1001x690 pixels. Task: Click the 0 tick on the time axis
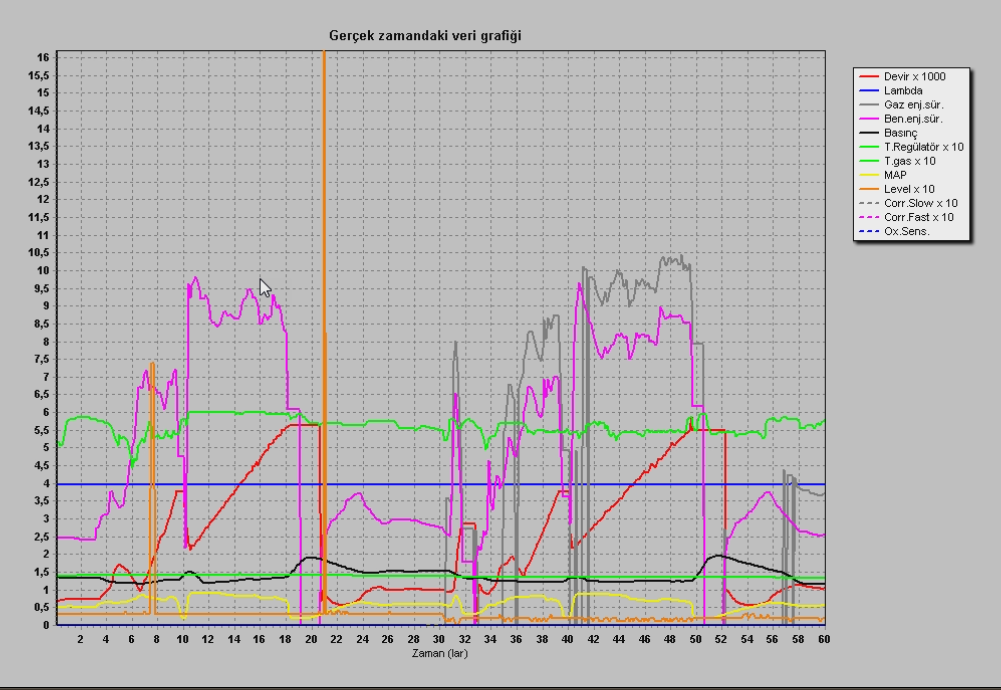point(55,638)
